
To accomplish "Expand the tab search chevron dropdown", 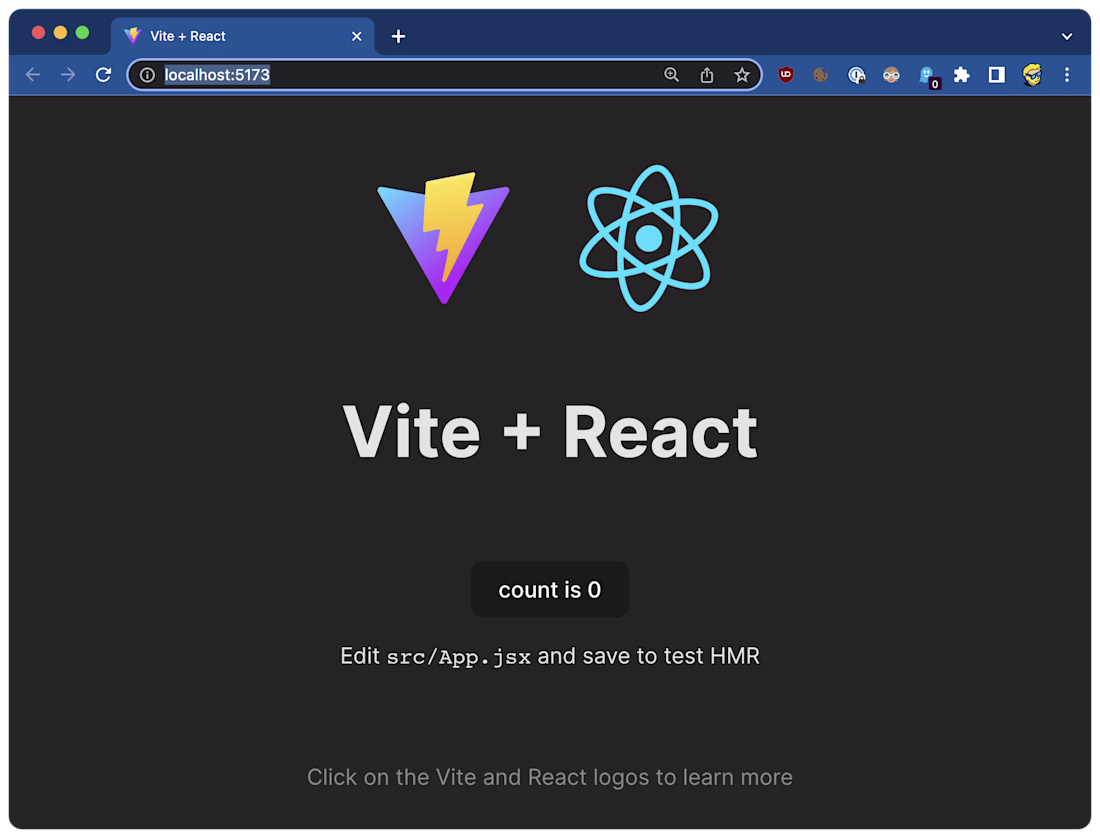I will click(1066, 36).
